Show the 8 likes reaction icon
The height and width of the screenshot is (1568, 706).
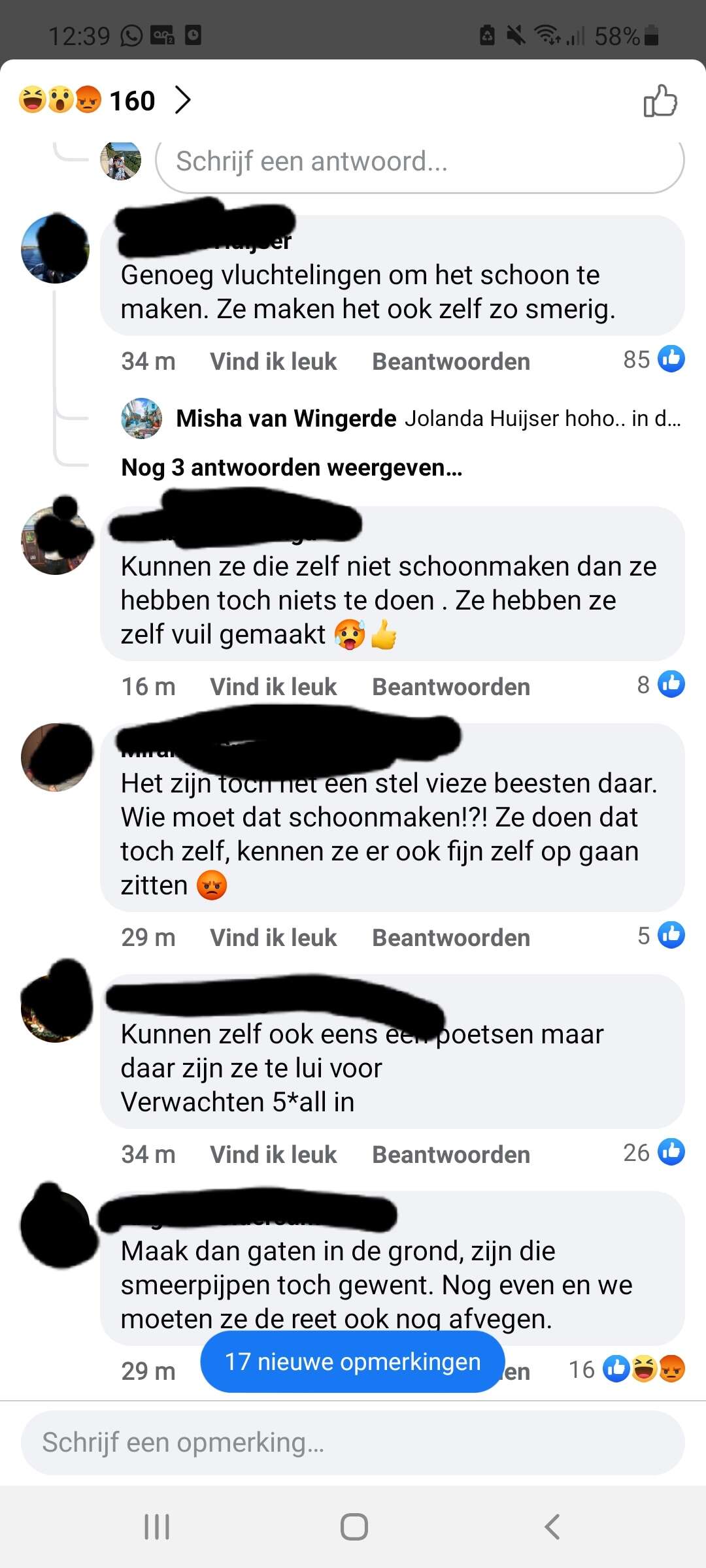tap(671, 684)
